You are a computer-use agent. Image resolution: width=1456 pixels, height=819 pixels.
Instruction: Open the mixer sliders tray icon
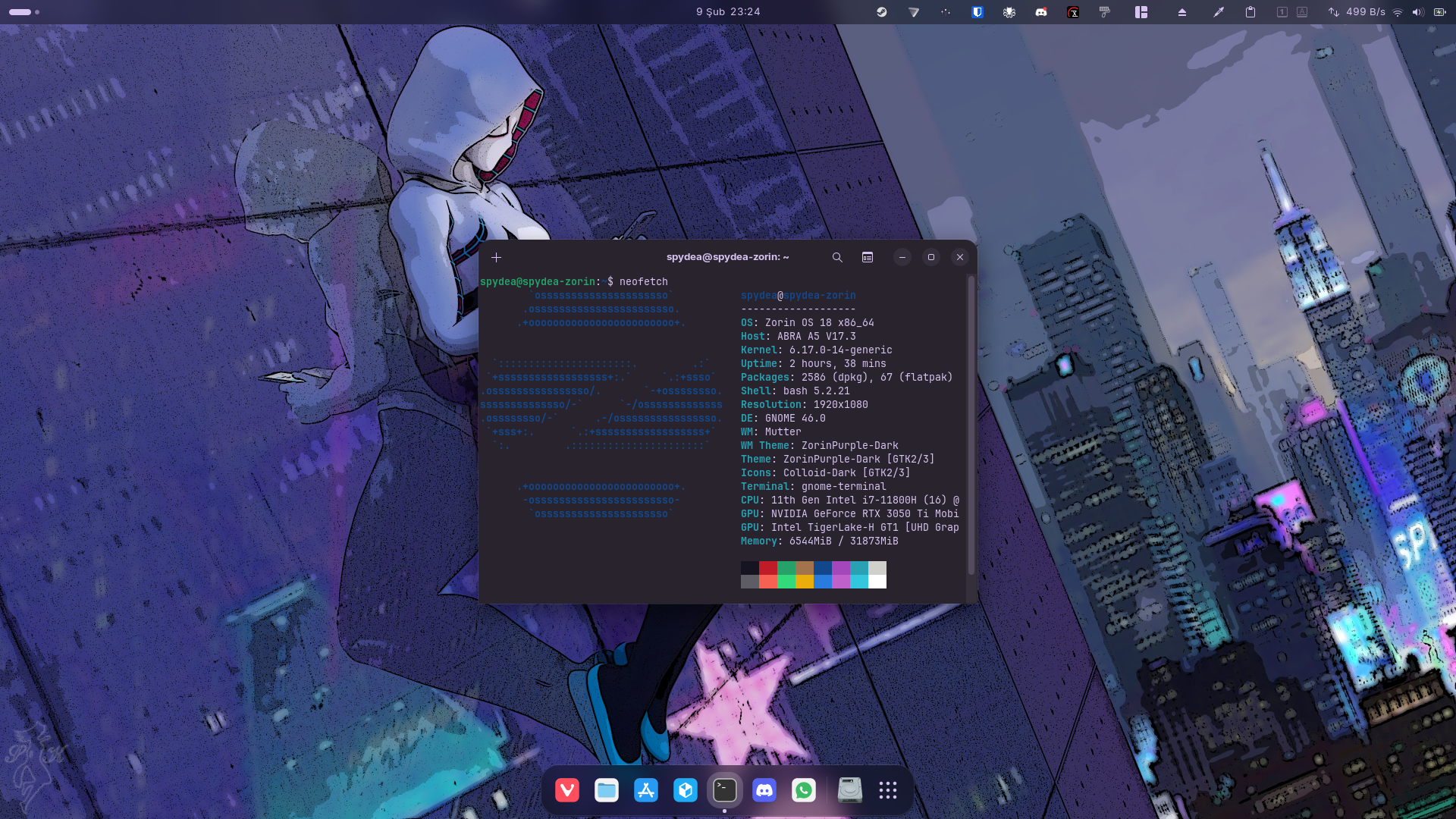946,12
